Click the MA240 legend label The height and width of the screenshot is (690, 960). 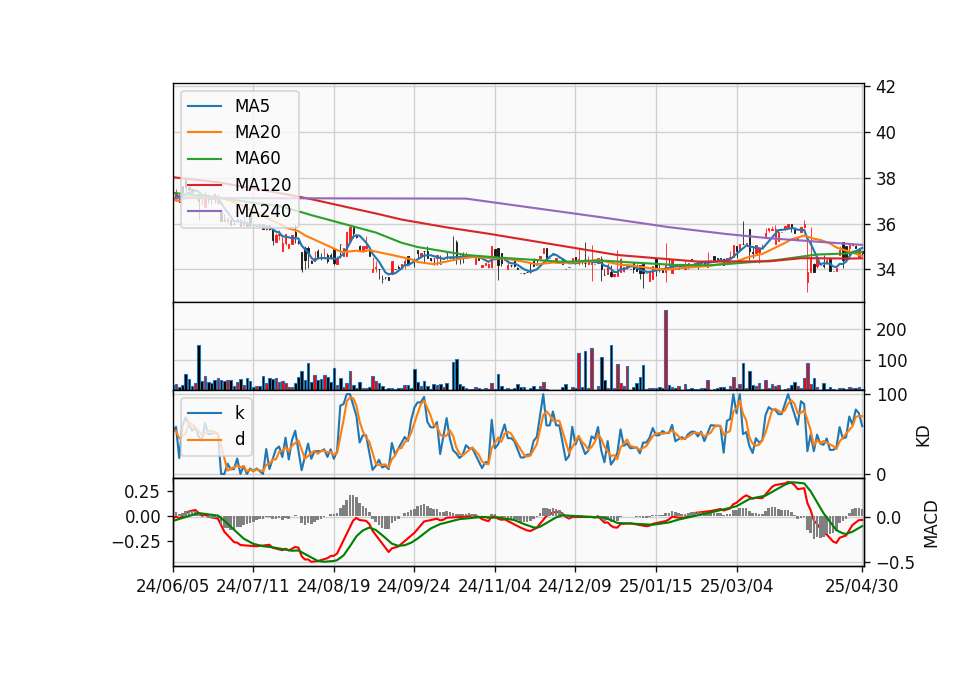[x=263, y=211]
